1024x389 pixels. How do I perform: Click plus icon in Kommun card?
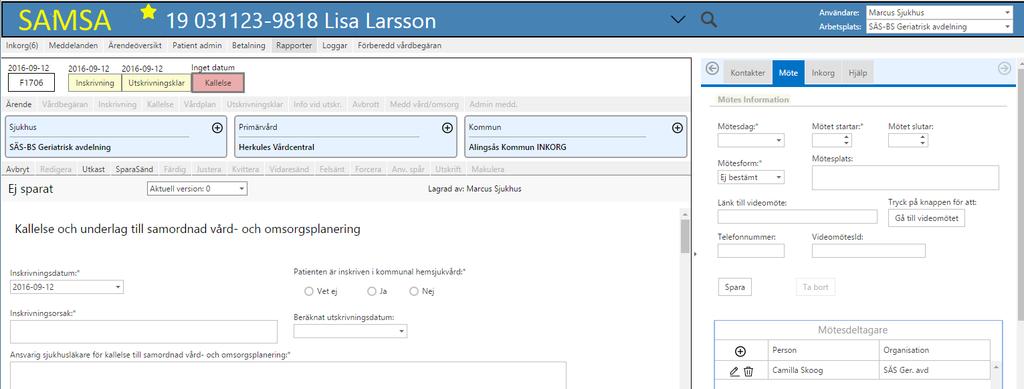[677, 128]
